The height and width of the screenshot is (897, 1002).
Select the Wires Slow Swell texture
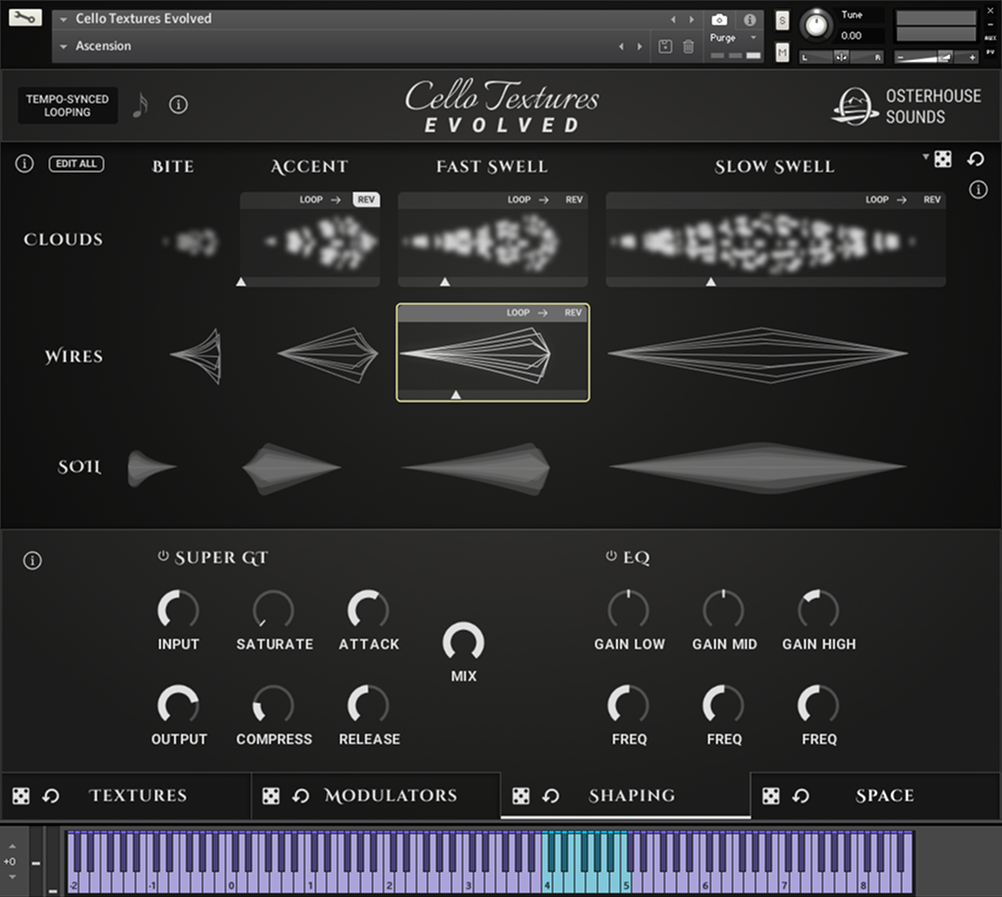point(757,354)
